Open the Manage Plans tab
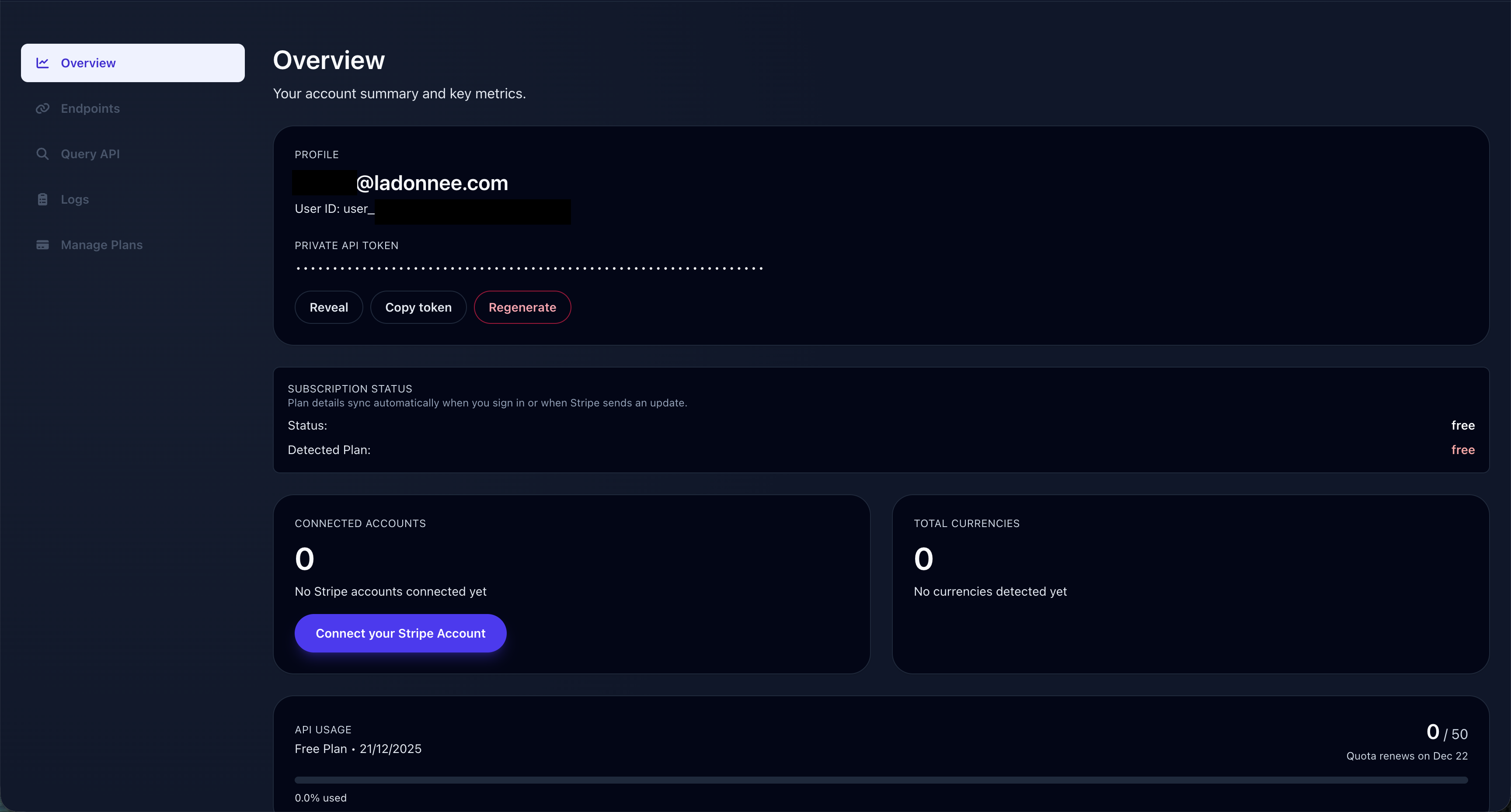 pyautogui.click(x=102, y=244)
